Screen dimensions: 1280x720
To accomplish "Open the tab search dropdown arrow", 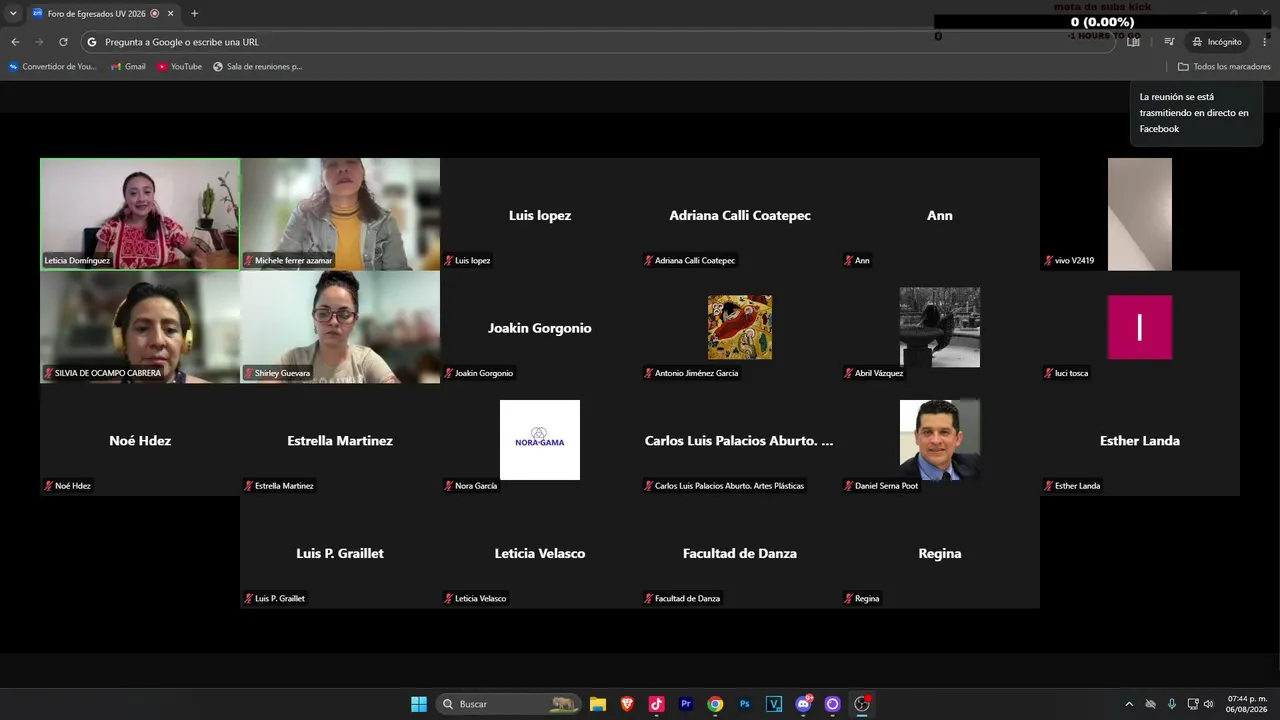I will [13, 13].
